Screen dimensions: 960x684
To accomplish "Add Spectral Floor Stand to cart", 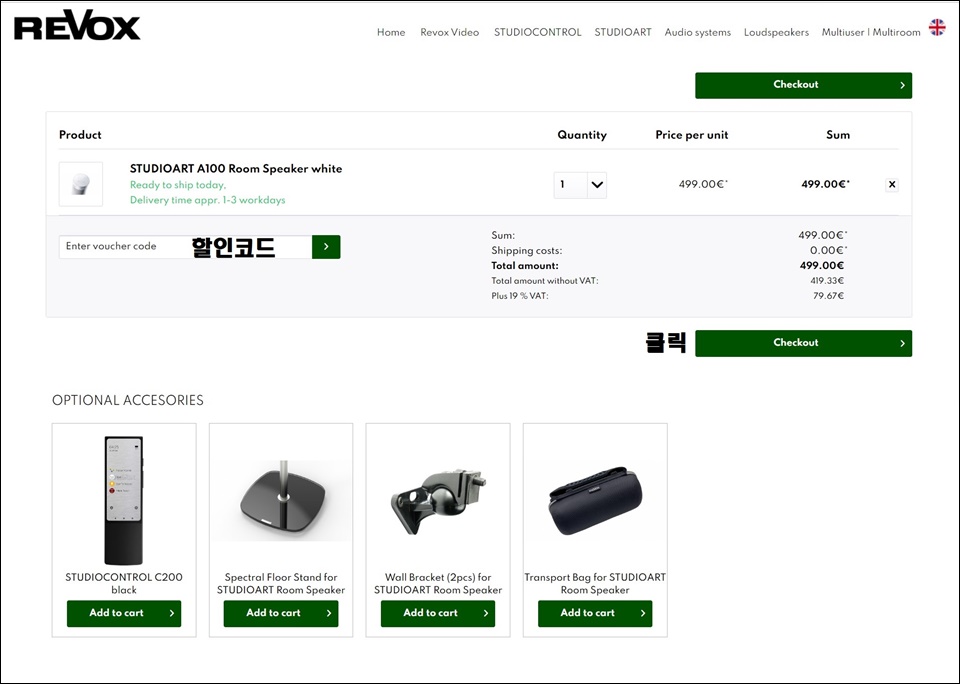I will click(281, 613).
